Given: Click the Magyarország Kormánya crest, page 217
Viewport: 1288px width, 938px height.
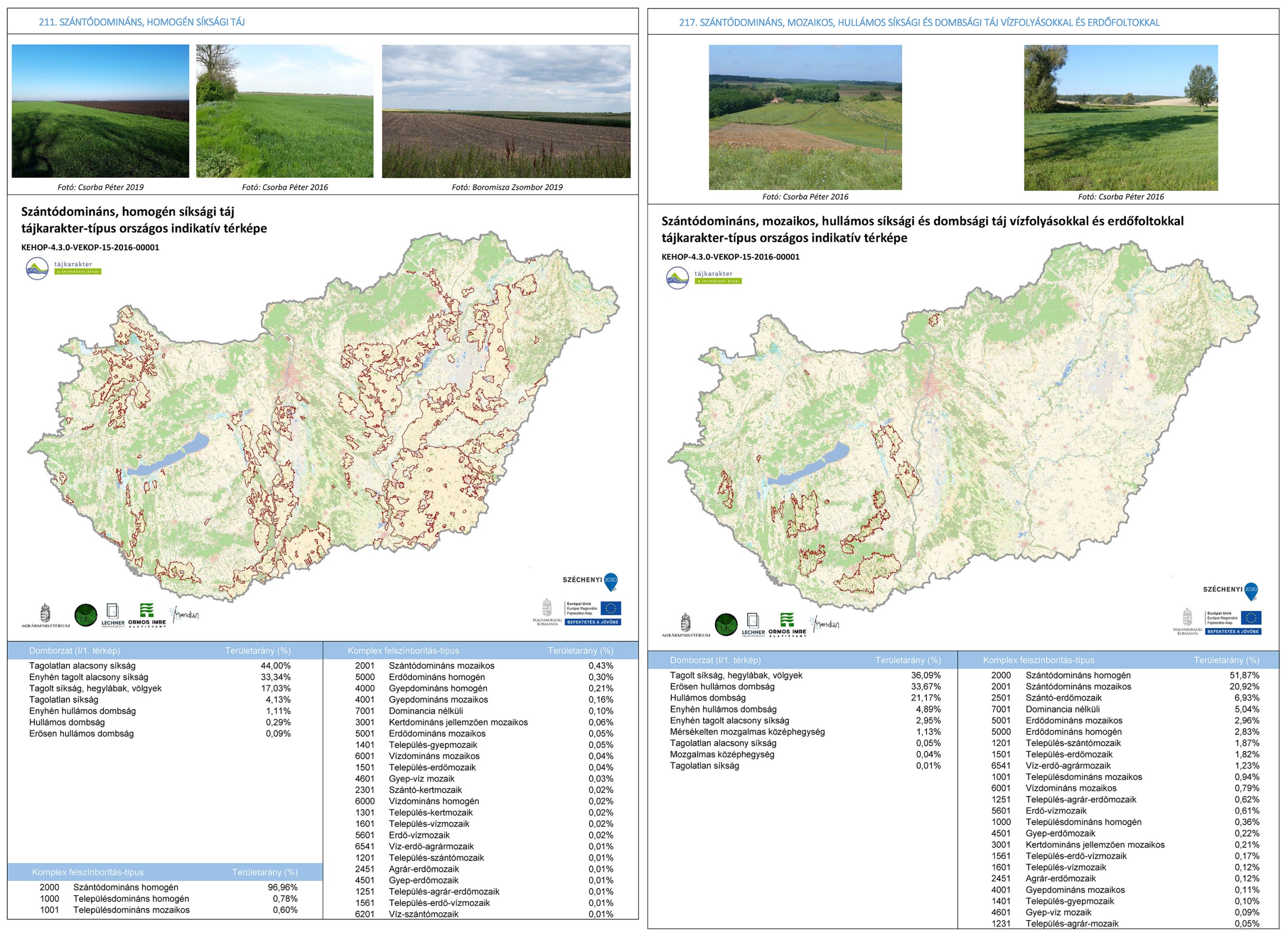Looking at the screenshot, I should point(1187,622).
